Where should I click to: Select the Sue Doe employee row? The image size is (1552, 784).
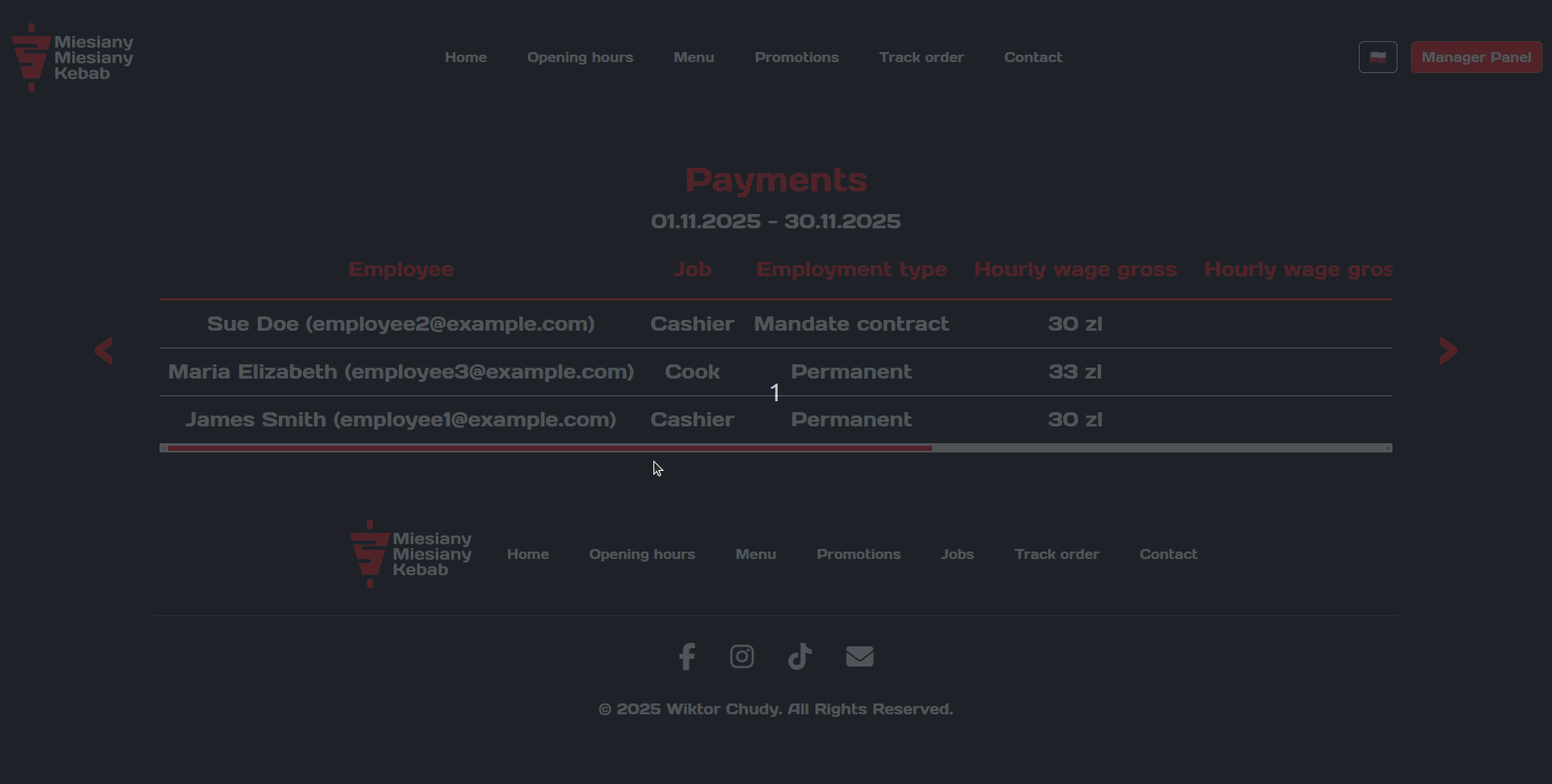tap(401, 324)
